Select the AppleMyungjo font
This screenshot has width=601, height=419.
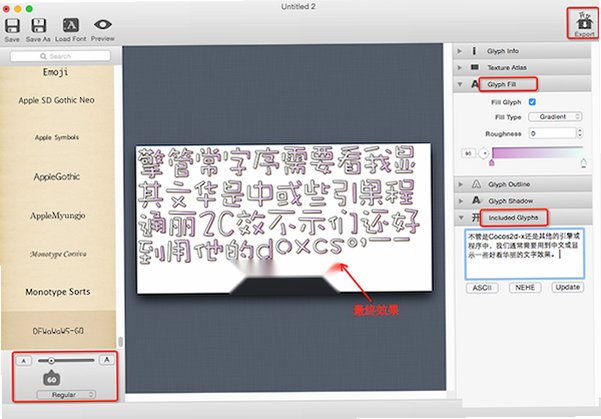(57, 215)
